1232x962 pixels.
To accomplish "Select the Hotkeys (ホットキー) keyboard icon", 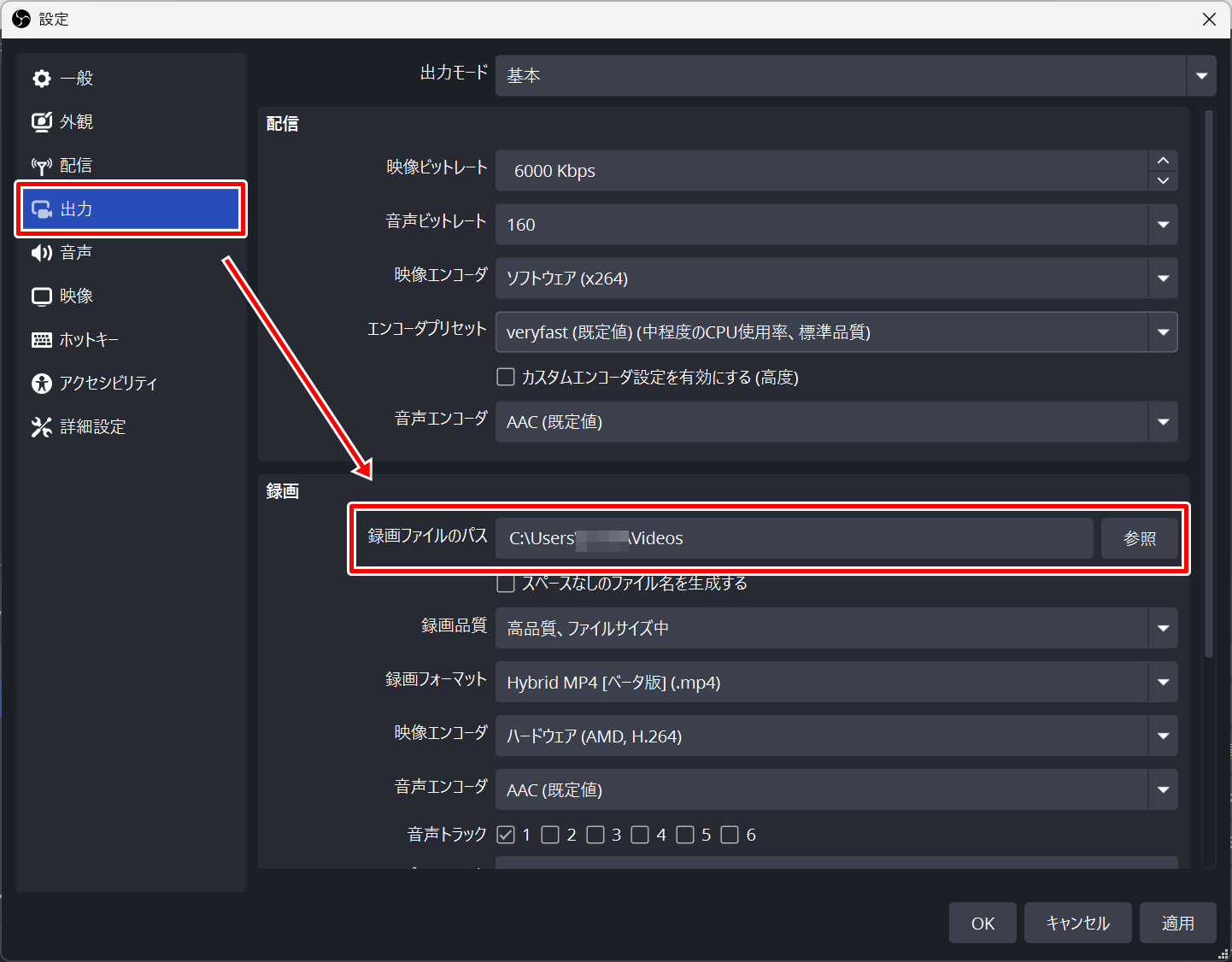I will coord(42,340).
